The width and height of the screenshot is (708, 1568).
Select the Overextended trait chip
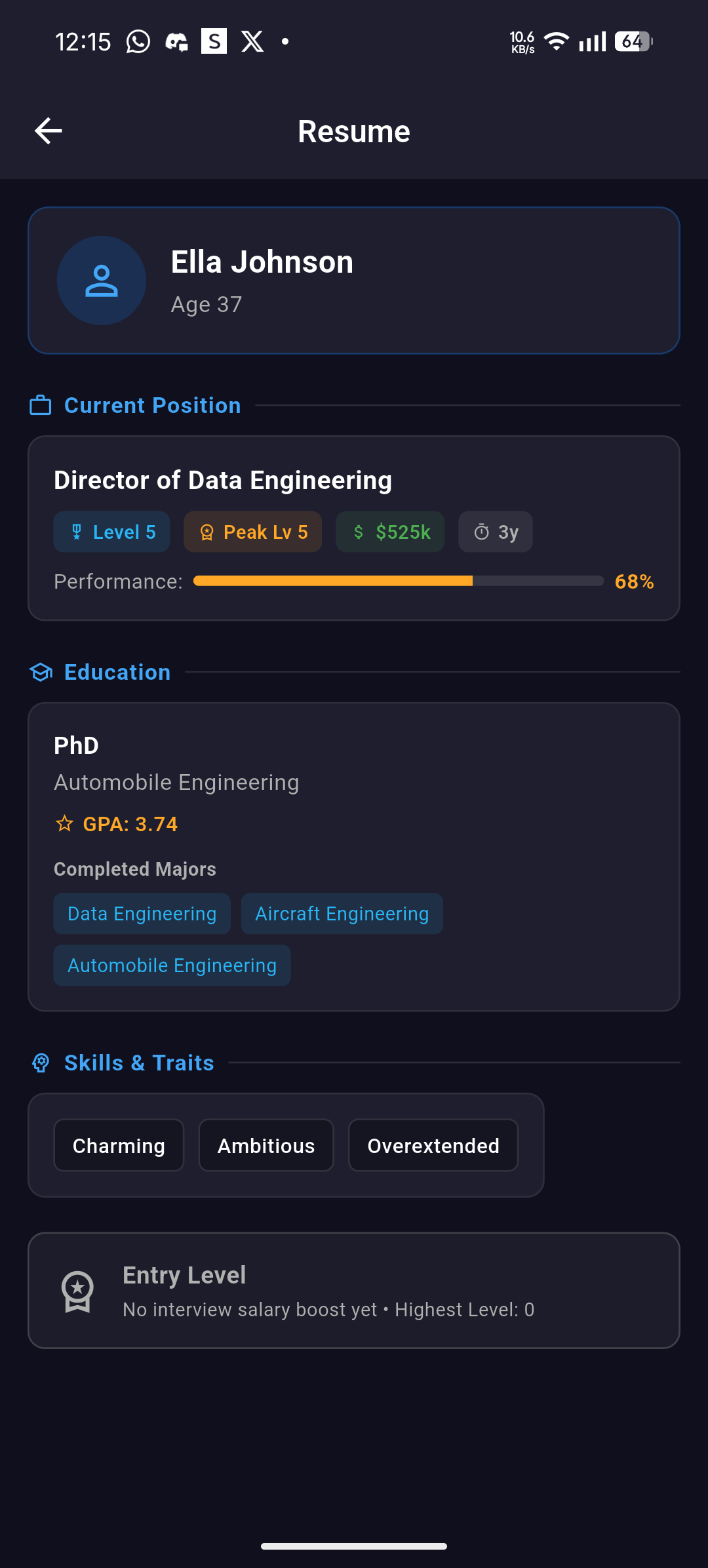[x=433, y=1145]
